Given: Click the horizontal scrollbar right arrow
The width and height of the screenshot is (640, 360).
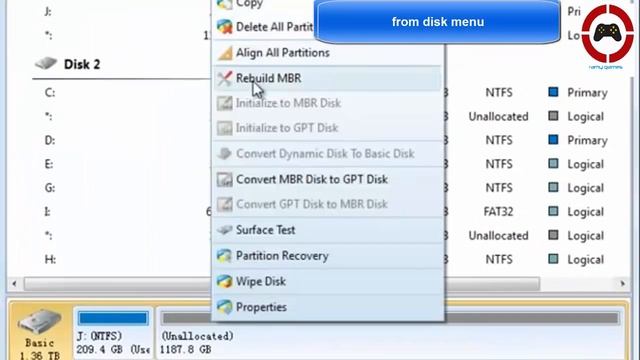Looking at the screenshot, I should (x=622, y=284).
